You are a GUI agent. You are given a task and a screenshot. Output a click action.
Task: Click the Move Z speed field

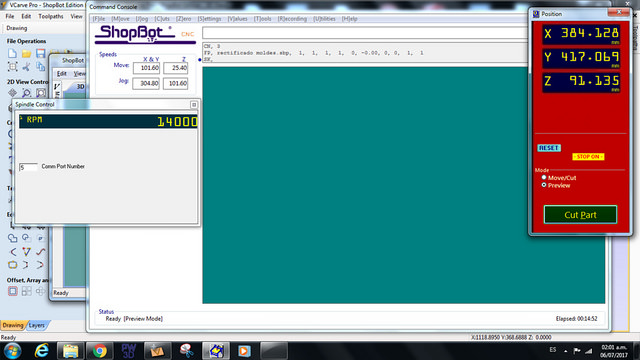176,68
